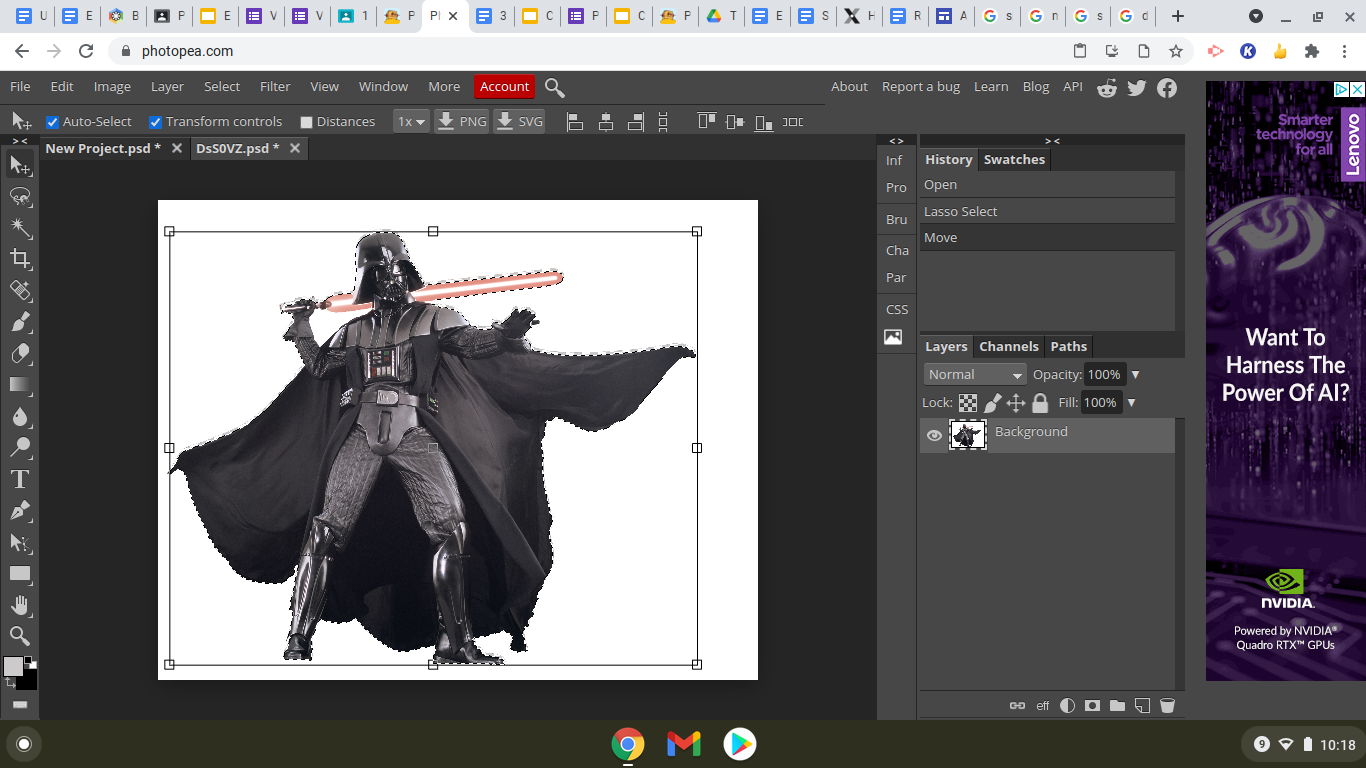Export as PNG button
The width and height of the screenshot is (1366, 768).
click(462, 122)
